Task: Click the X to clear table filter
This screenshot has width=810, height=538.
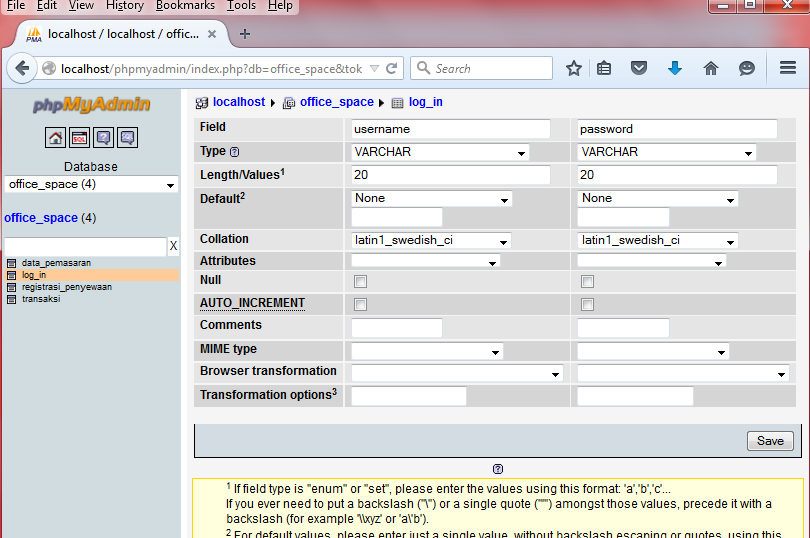Action: (173, 246)
